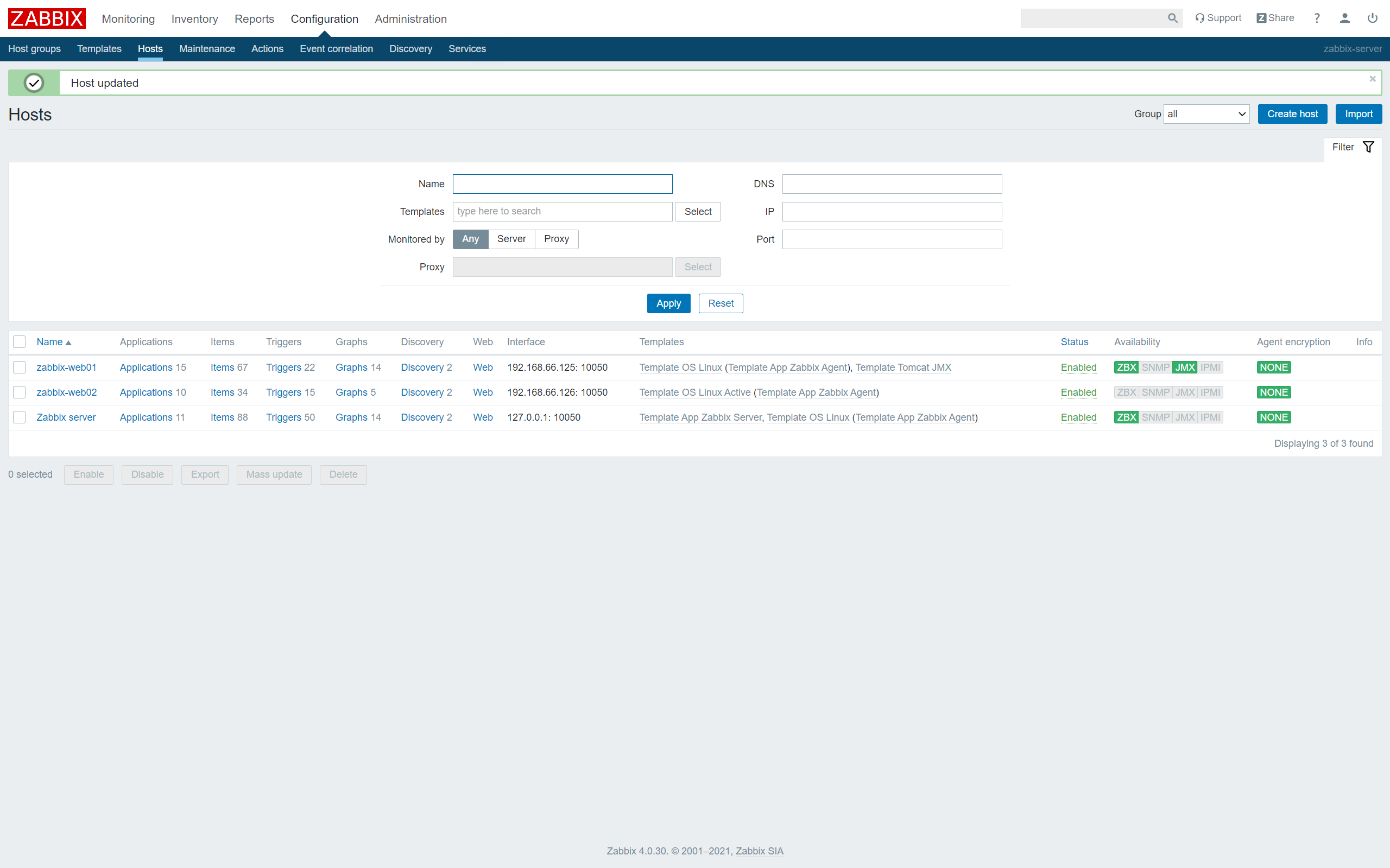Open Template Tomcat JMX link
This screenshot has height=868, width=1390.
pyautogui.click(x=903, y=368)
